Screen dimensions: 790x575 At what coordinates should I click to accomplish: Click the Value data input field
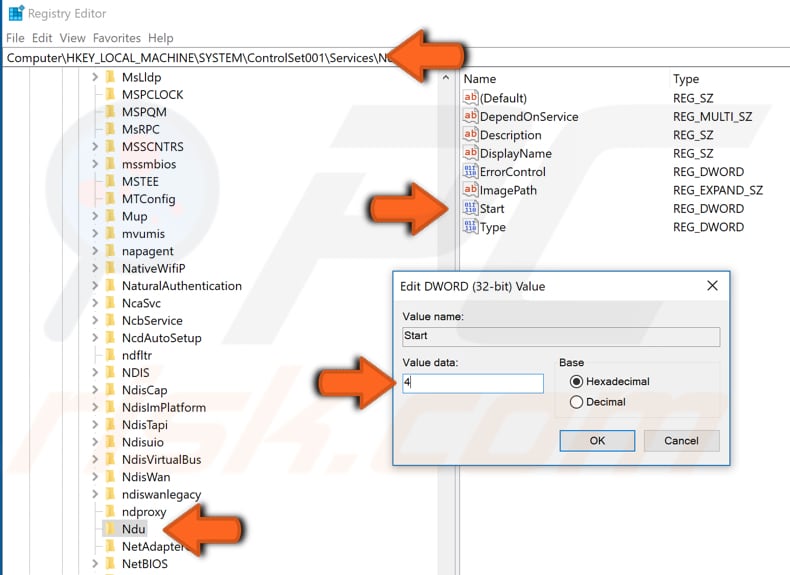pos(473,383)
